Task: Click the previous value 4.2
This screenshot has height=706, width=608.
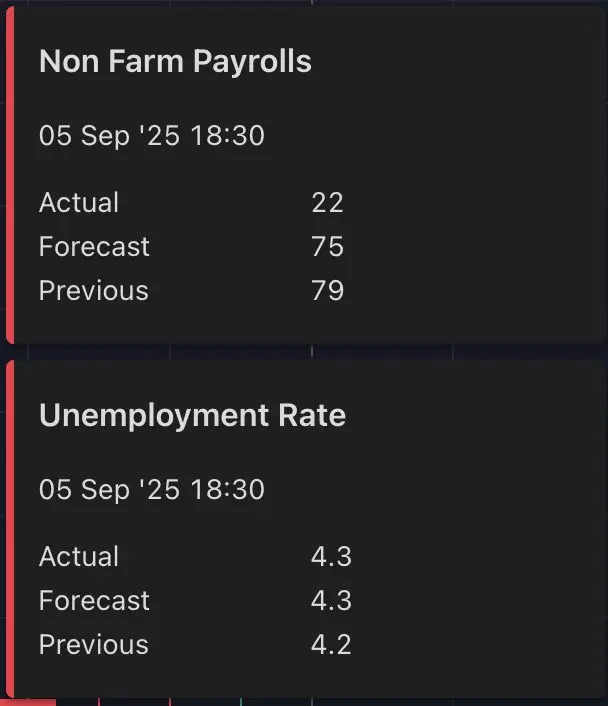Action: tap(331, 645)
